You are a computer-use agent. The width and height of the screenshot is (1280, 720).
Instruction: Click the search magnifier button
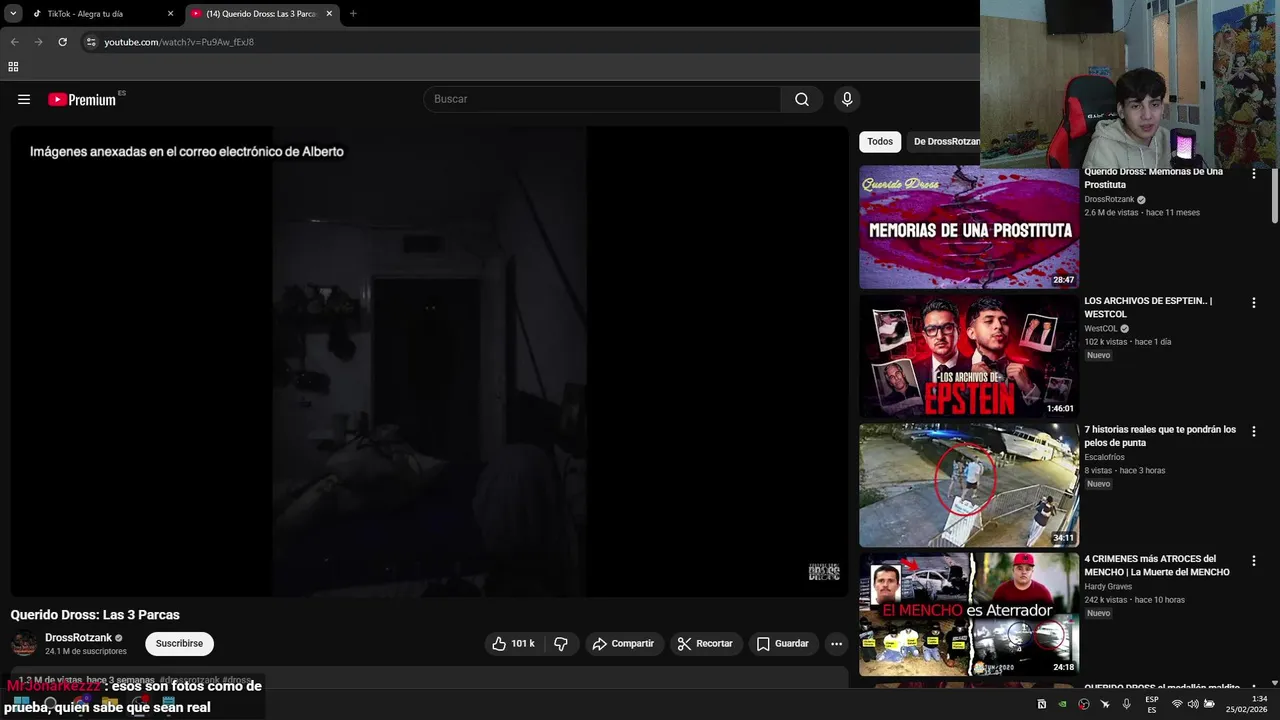pos(802,99)
